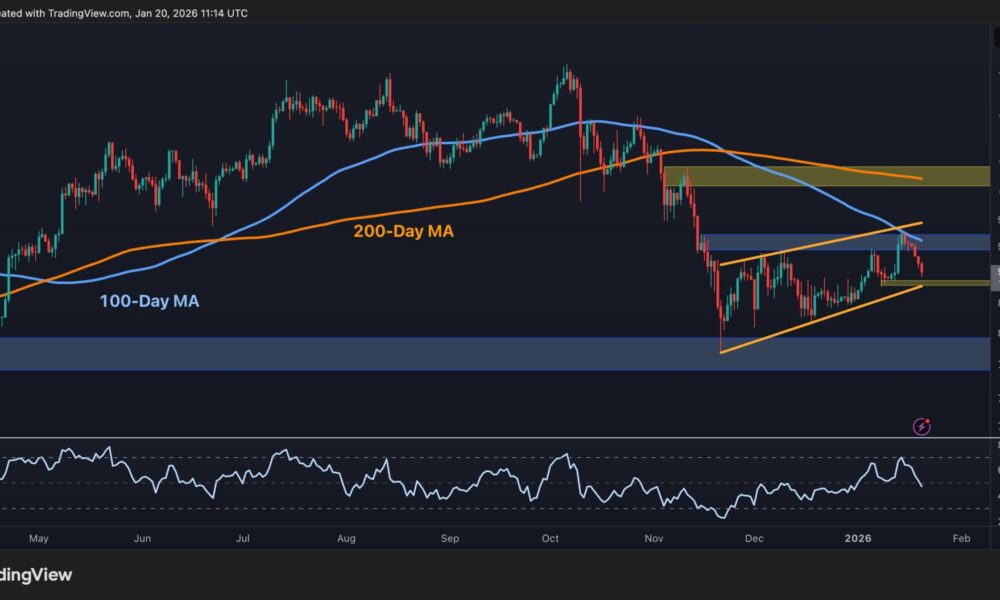Viewport: 1000px width, 600px height.
Task: Toggle visibility of the 100-Day MA
Action: point(149,300)
